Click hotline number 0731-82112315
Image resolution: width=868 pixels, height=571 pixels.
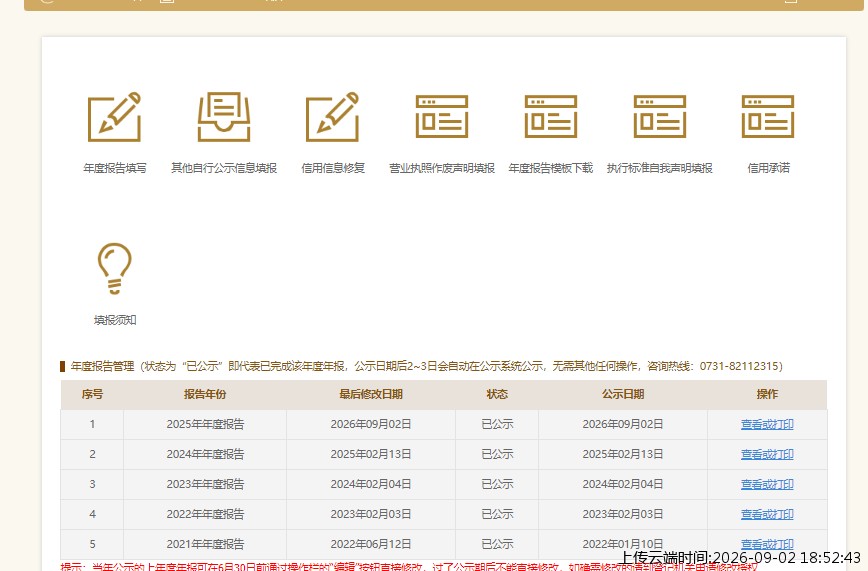[738, 366]
